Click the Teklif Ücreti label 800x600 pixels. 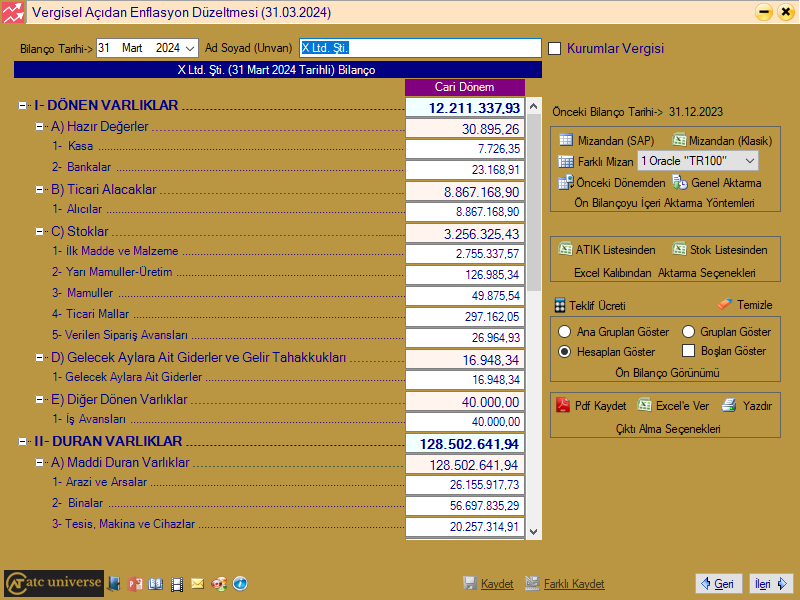(x=597, y=306)
